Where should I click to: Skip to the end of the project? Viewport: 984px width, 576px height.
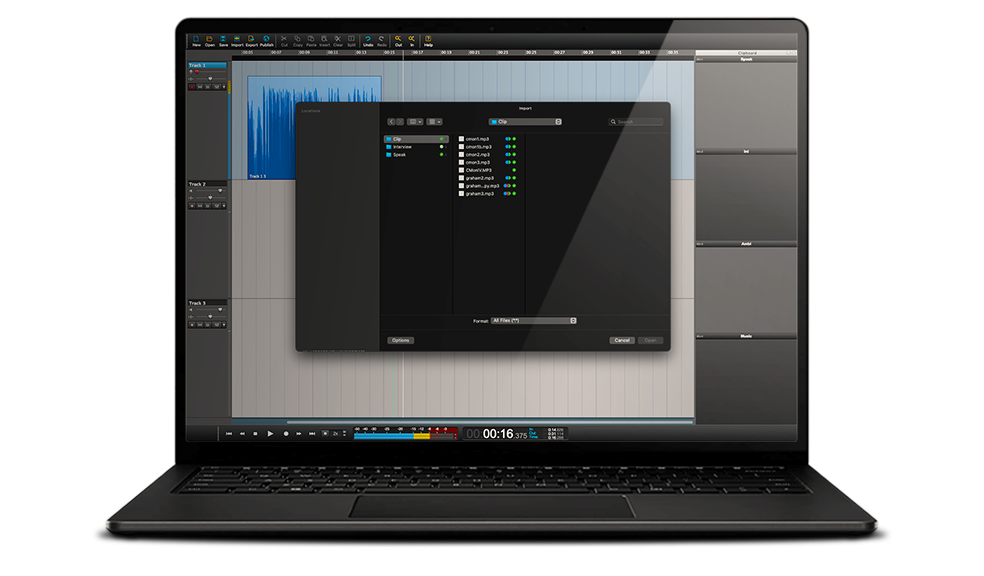[x=312, y=434]
